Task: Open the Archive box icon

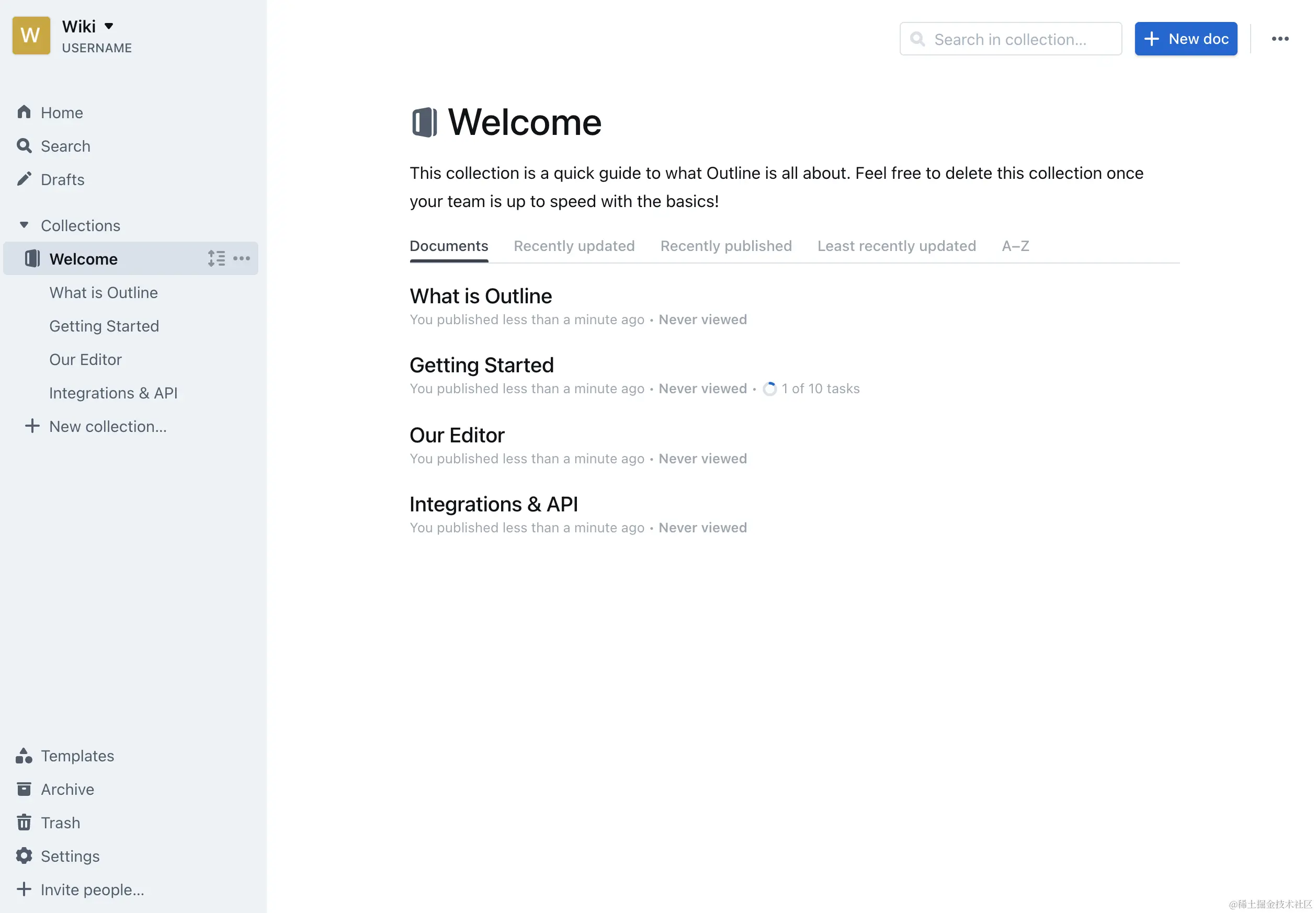Action: pos(24,789)
